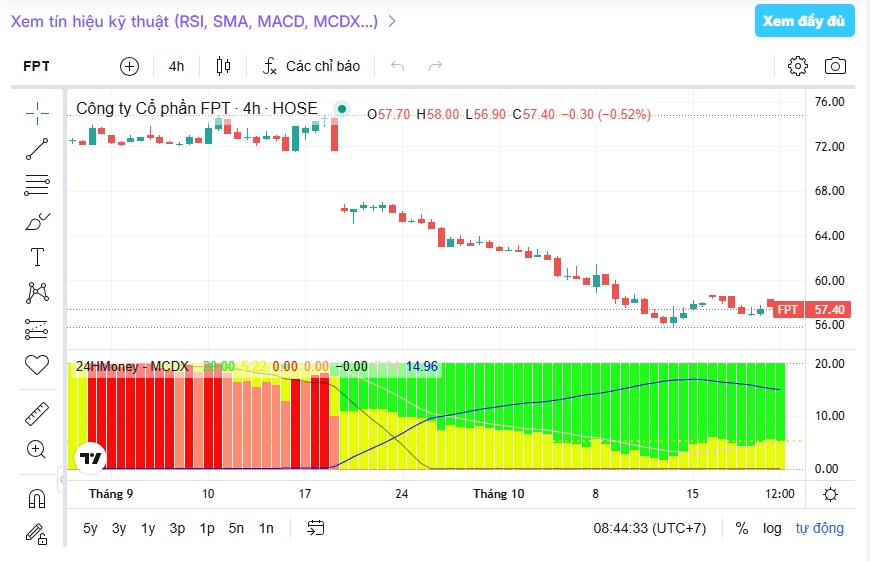Open chart settings gear

tap(798, 66)
